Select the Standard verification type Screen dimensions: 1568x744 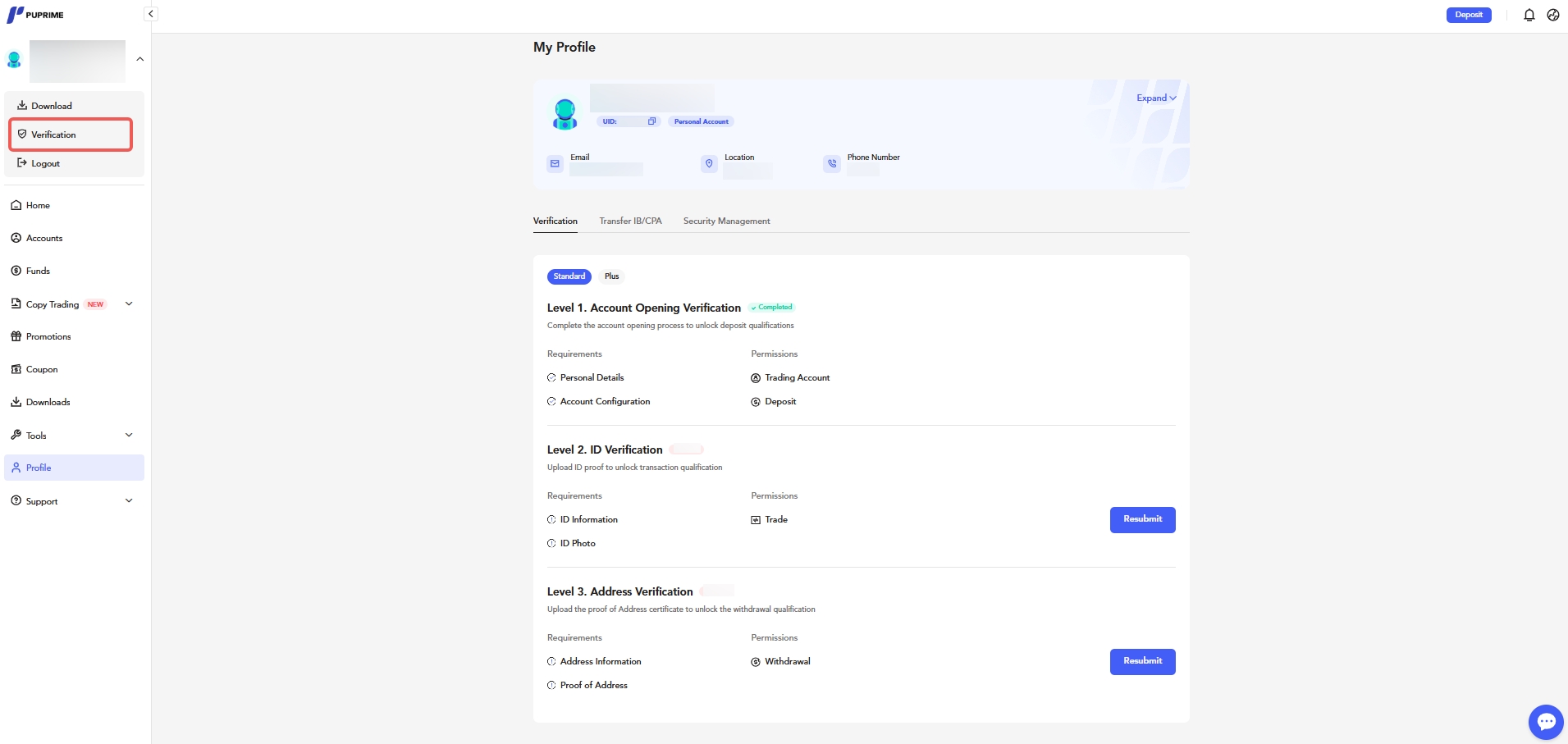click(569, 276)
